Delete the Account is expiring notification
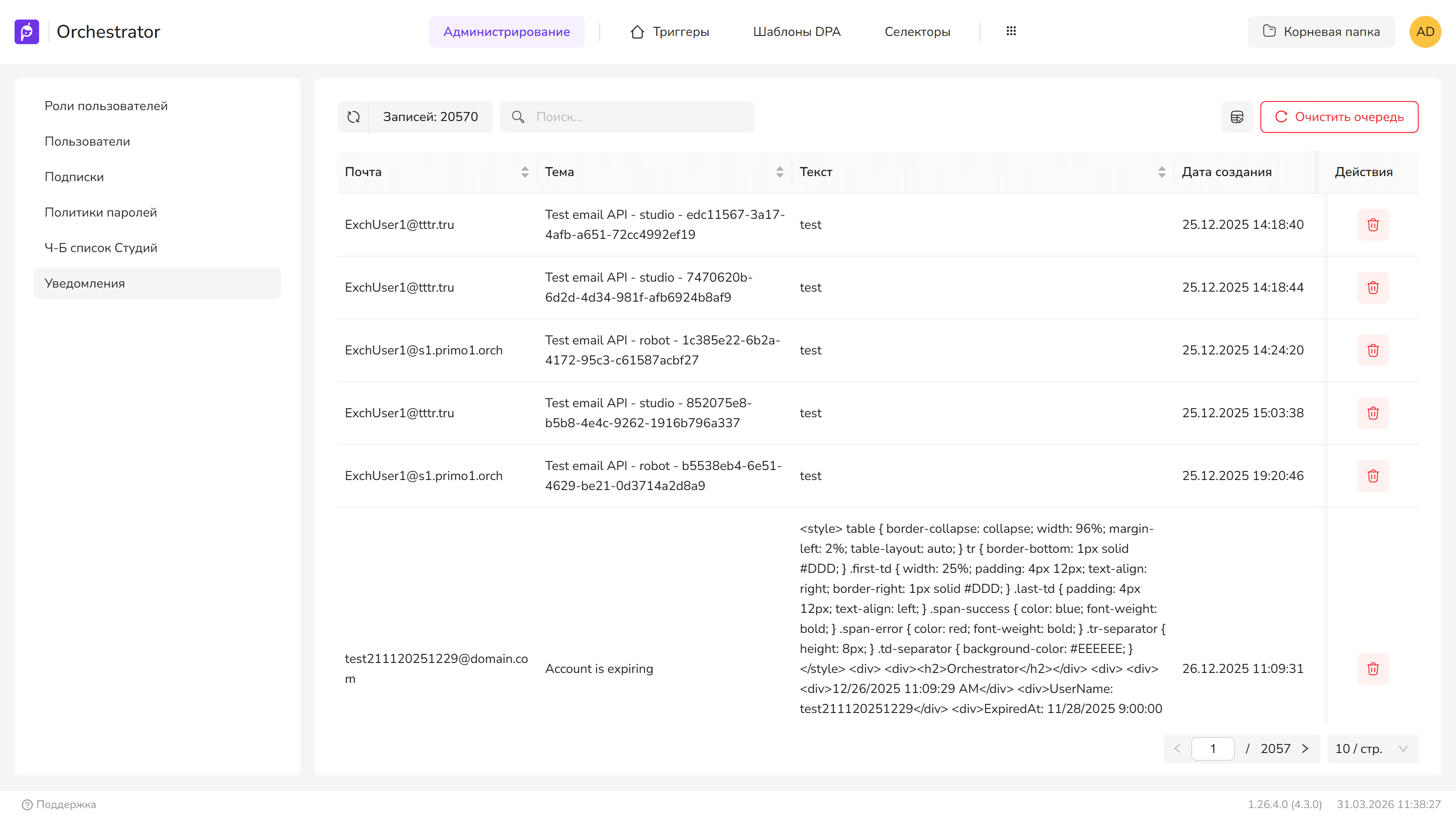 1373,669
